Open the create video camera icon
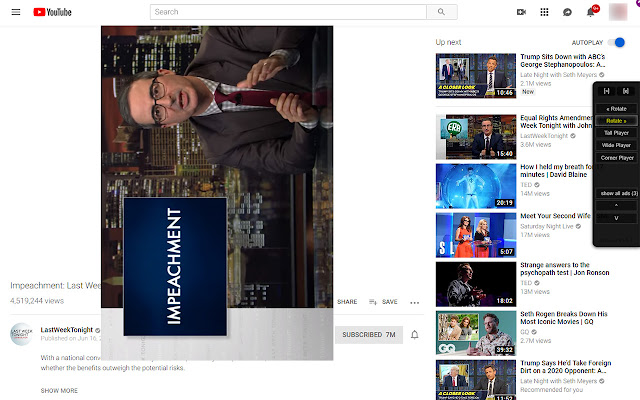 coord(521,12)
